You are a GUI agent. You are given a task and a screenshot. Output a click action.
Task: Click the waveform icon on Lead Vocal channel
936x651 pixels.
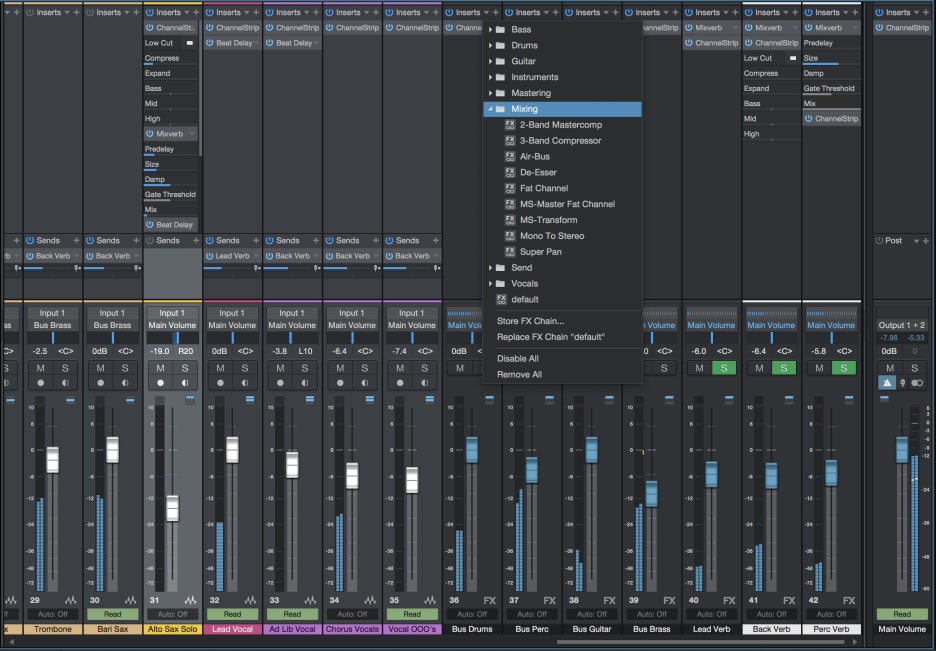tap(250, 600)
